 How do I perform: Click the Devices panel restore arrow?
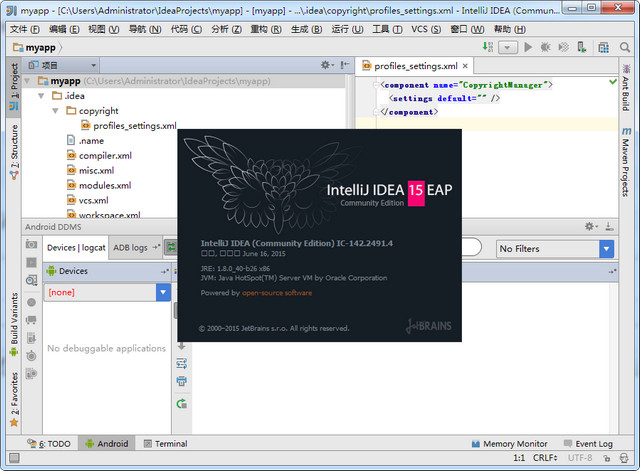[164, 271]
